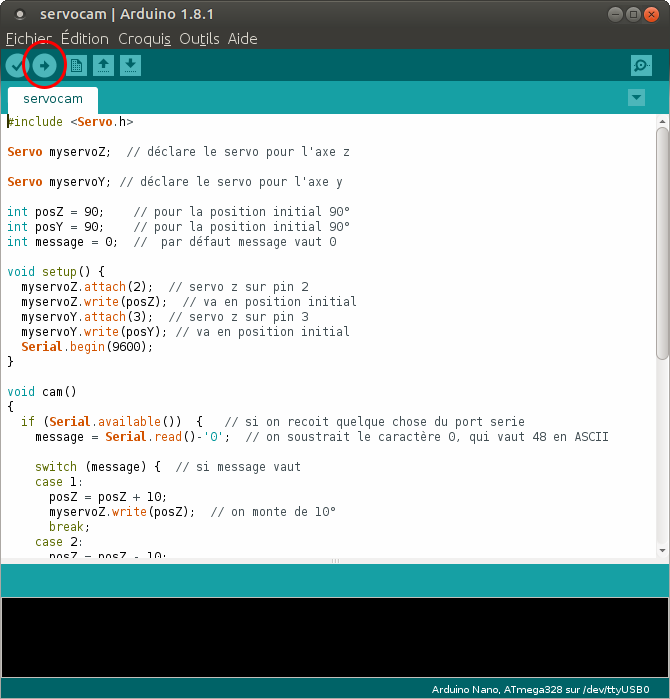Click the editor vertical scrollbar thumb
Viewport: 670px width, 699px height.
click(x=662, y=240)
